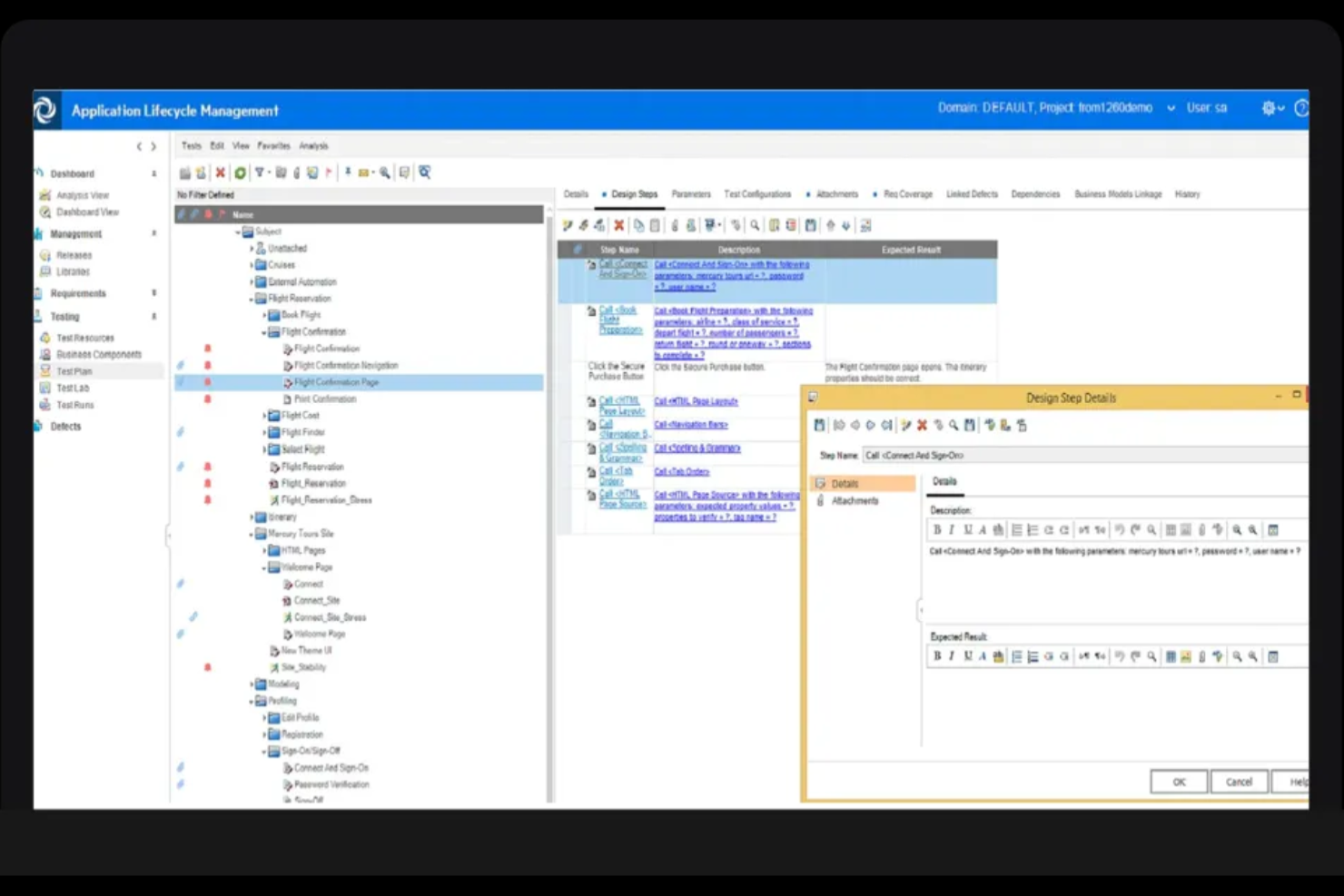Click inside the Step Name field
This screenshot has width=1344, height=896.
(999, 455)
